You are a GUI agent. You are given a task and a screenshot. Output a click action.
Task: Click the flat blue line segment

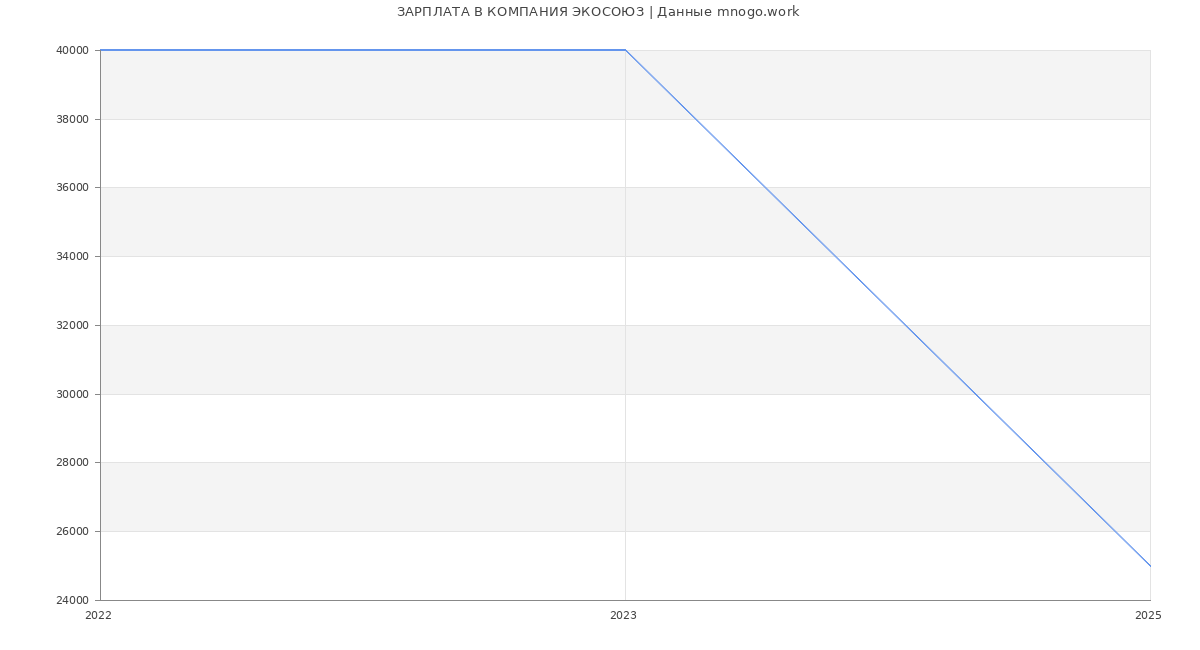[360, 50]
